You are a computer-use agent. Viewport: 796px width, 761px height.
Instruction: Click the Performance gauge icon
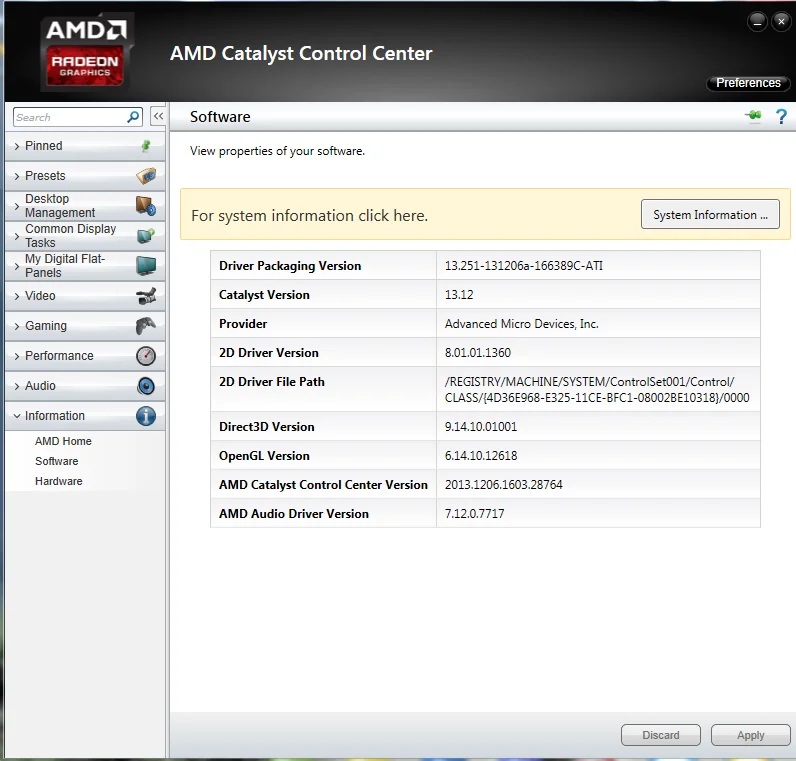point(146,355)
